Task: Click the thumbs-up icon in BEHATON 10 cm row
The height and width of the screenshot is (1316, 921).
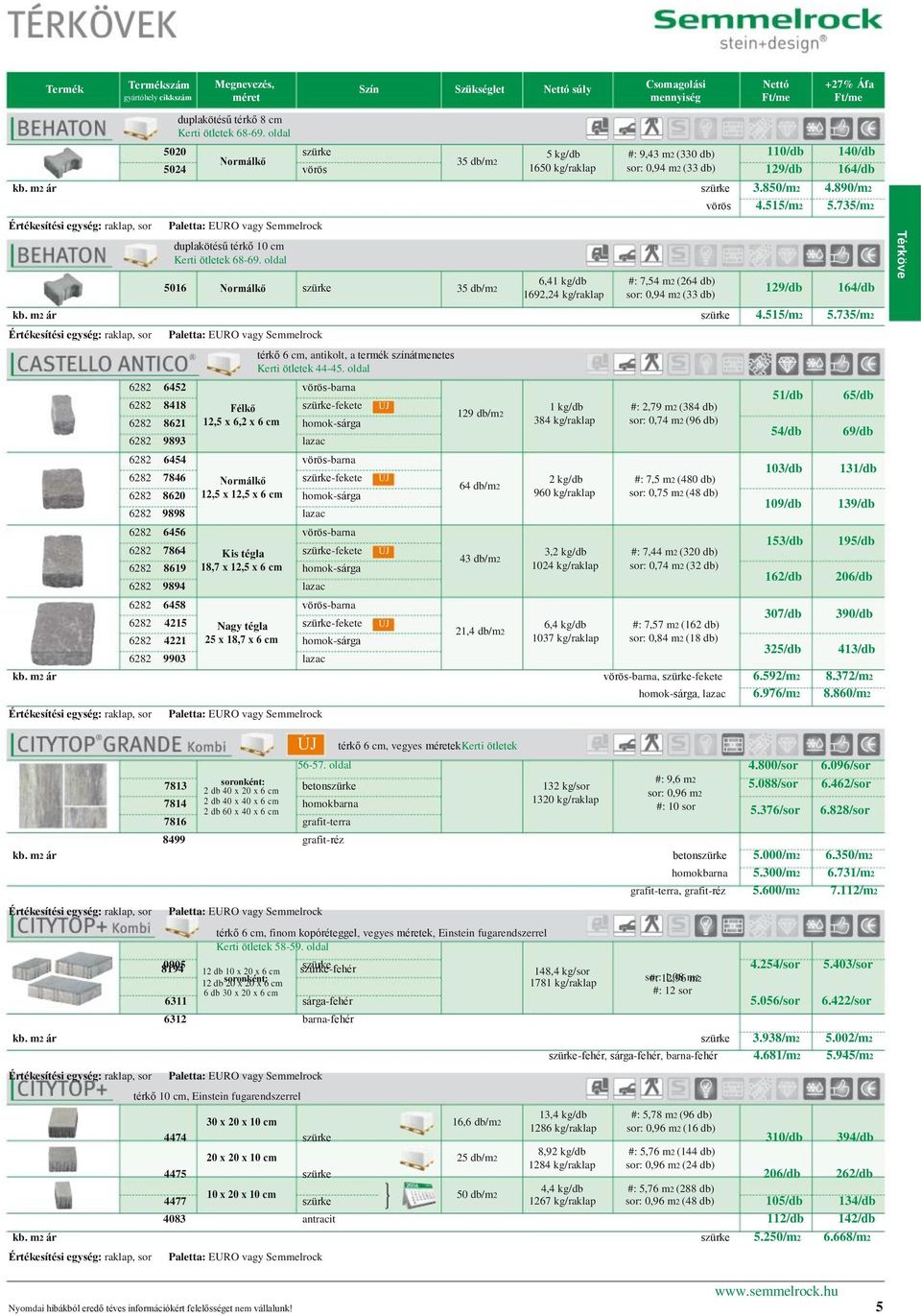Action: (x=841, y=254)
